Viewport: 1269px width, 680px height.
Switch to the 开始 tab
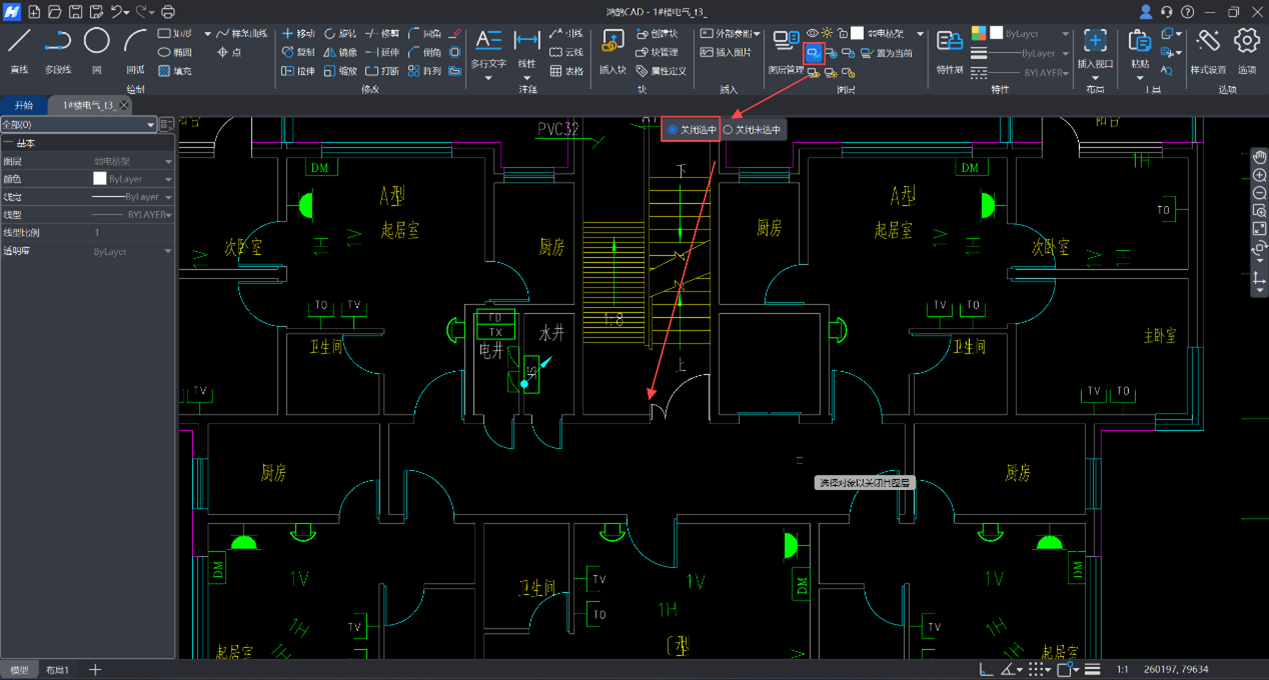tap(23, 105)
